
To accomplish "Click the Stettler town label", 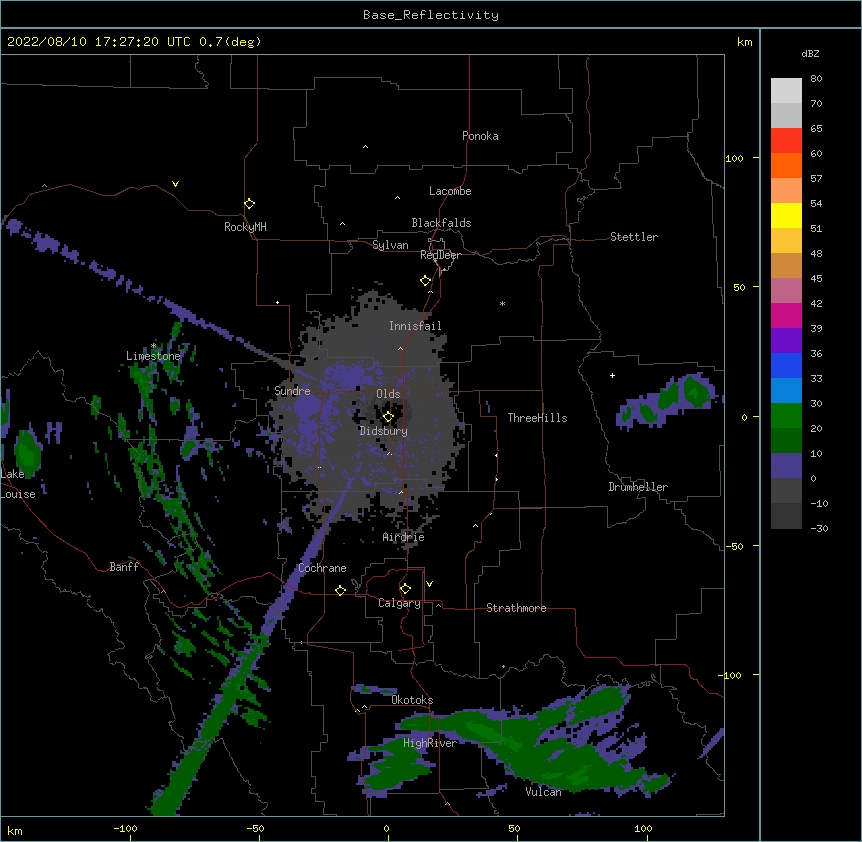I will pos(633,237).
